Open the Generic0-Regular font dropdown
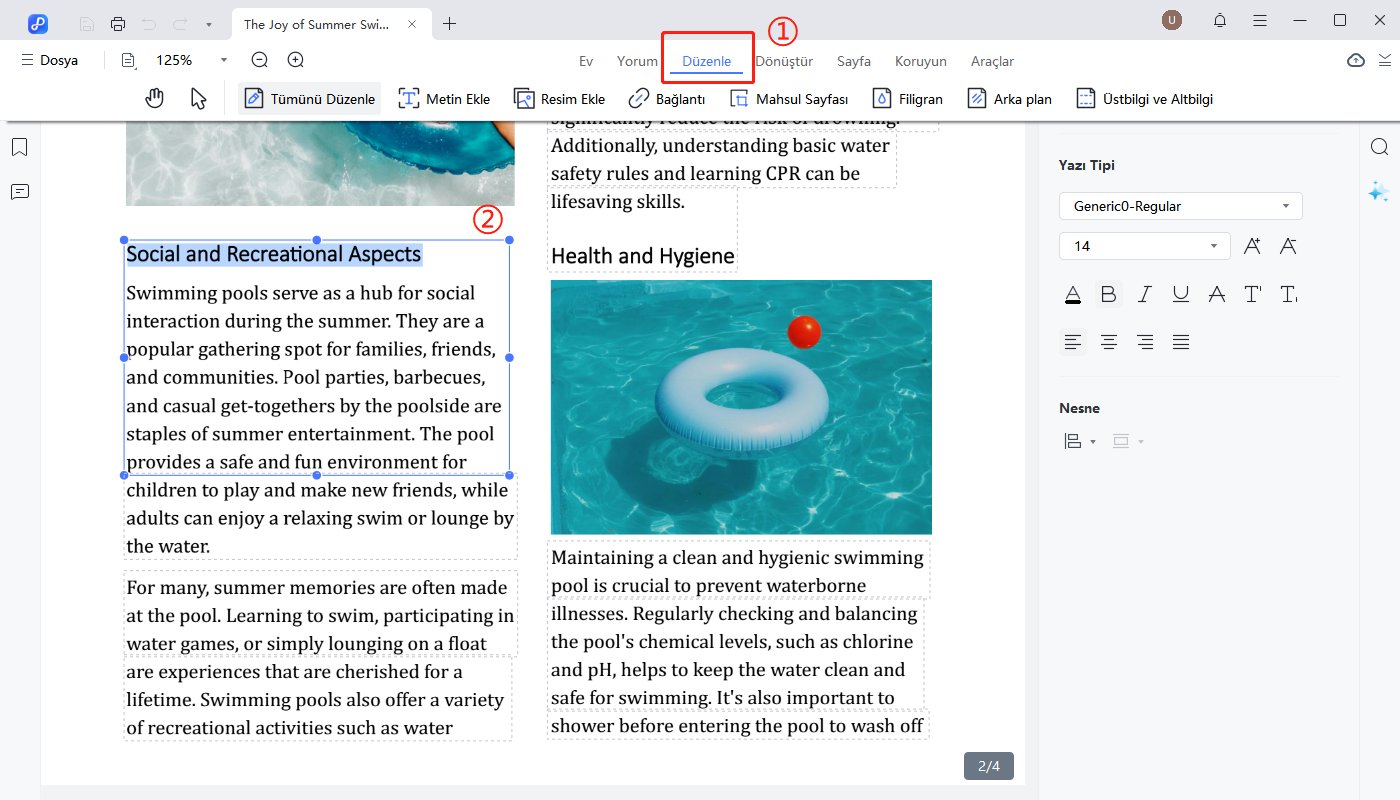This screenshot has width=1400, height=800. tap(1180, 206)
